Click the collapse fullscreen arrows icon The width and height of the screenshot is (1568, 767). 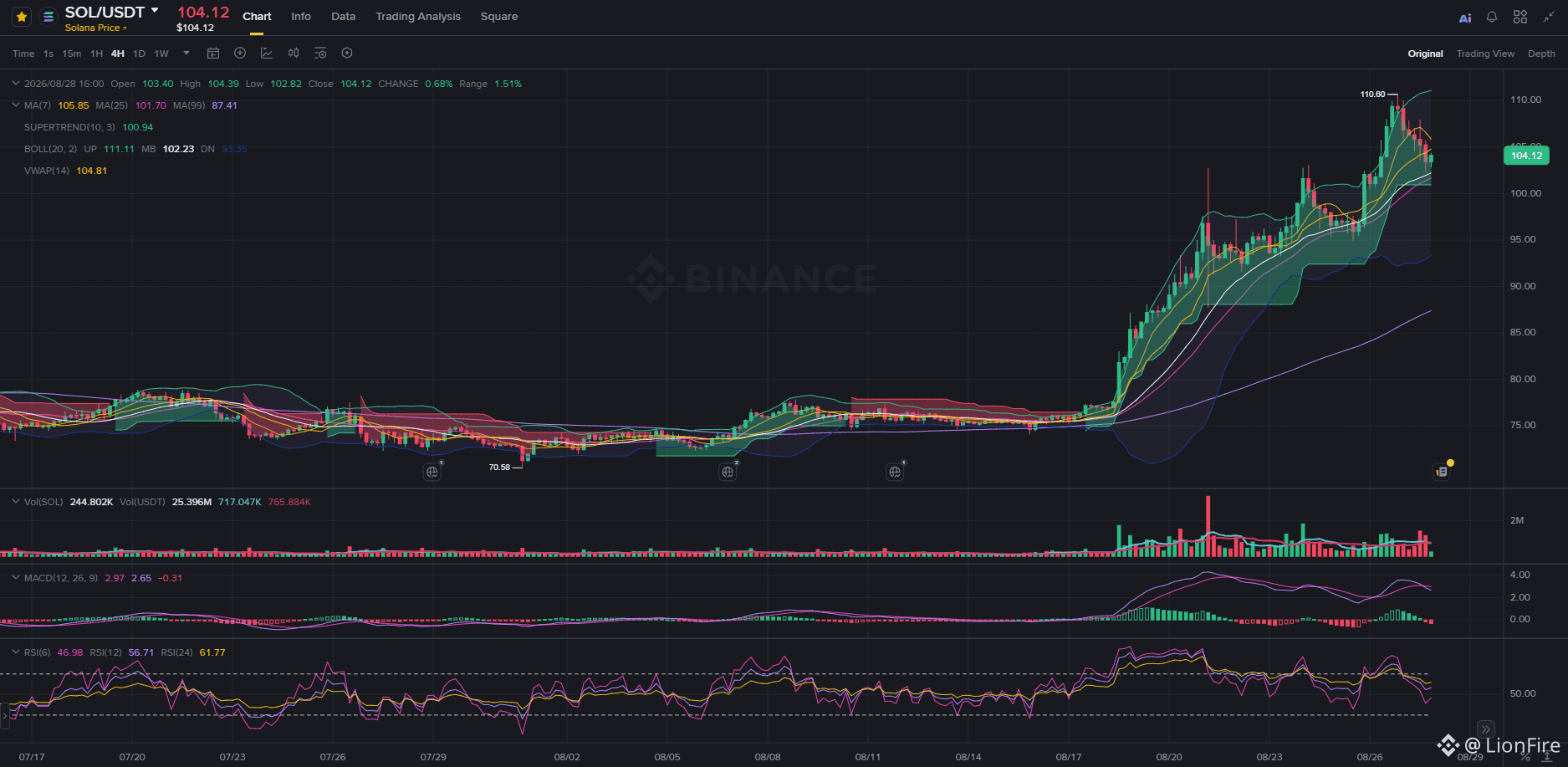(1549, 17)
